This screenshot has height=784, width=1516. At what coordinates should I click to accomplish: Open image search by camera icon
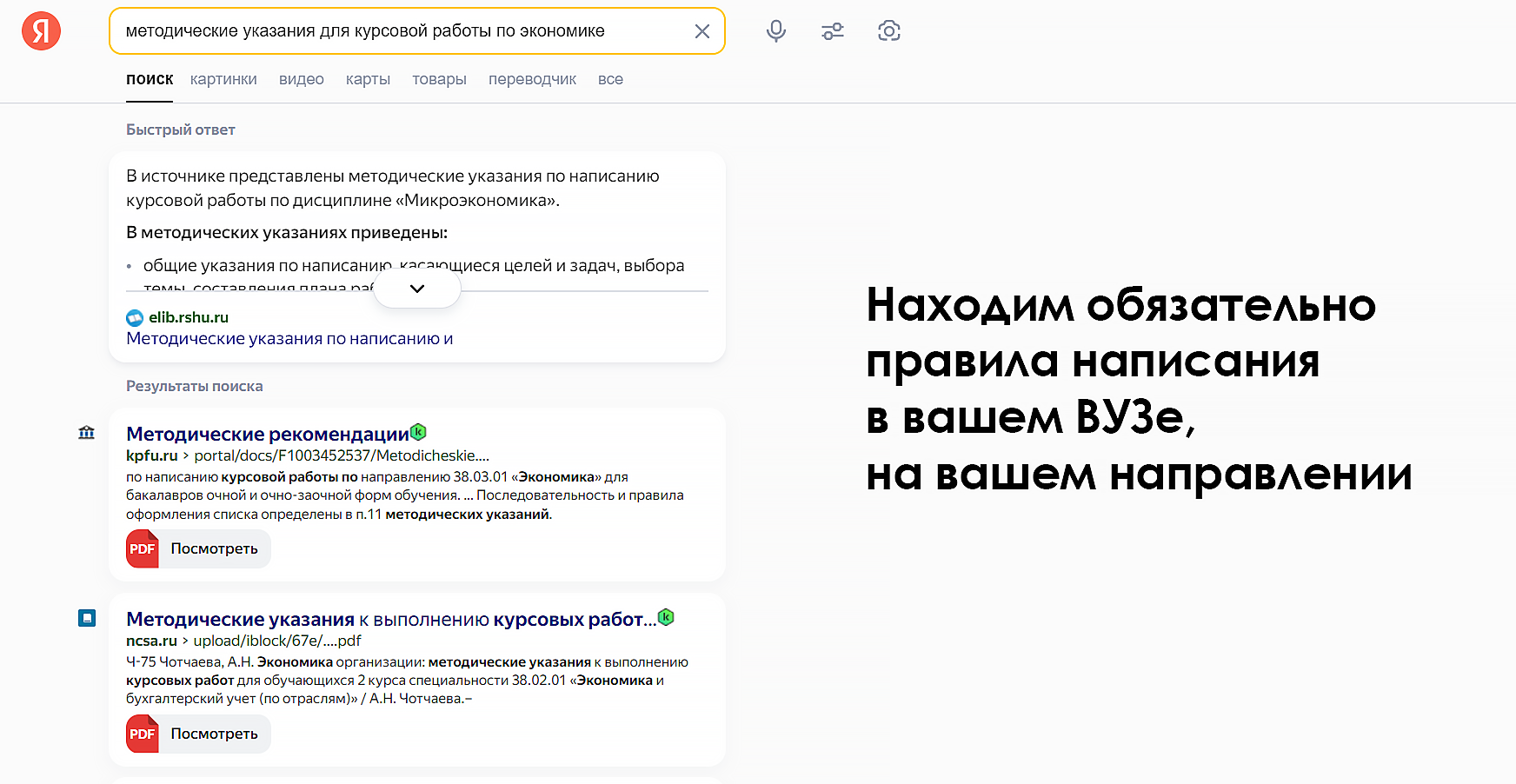889,31
